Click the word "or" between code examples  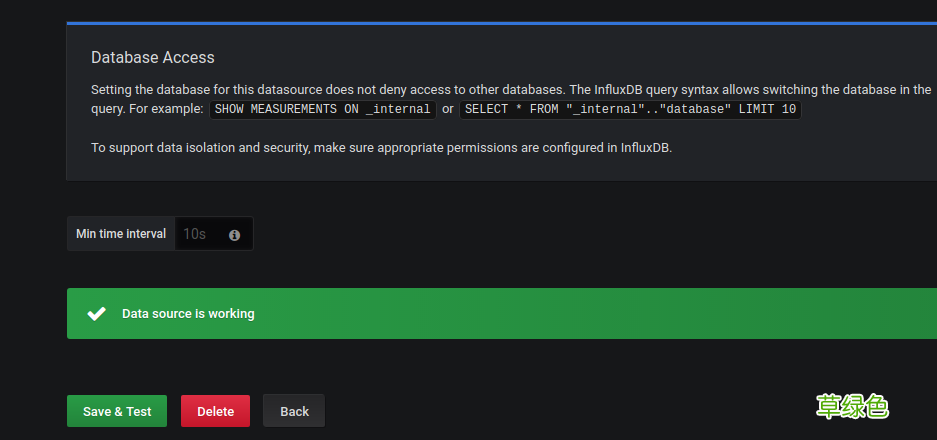[448, 109]
